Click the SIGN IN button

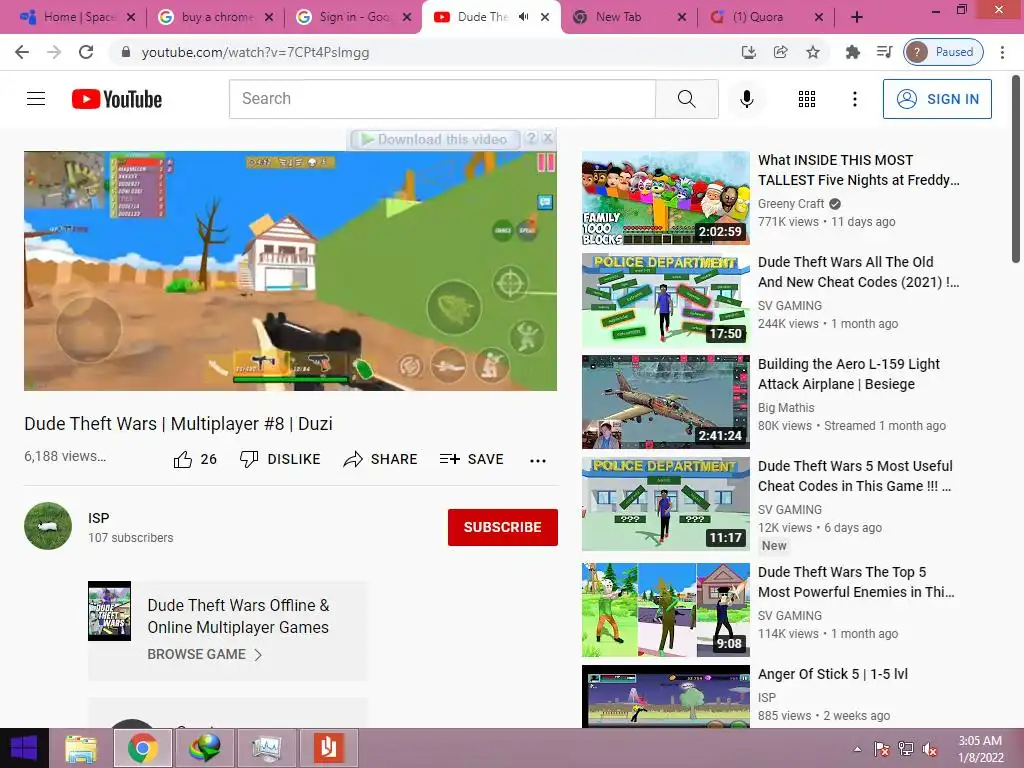[937, 99]
